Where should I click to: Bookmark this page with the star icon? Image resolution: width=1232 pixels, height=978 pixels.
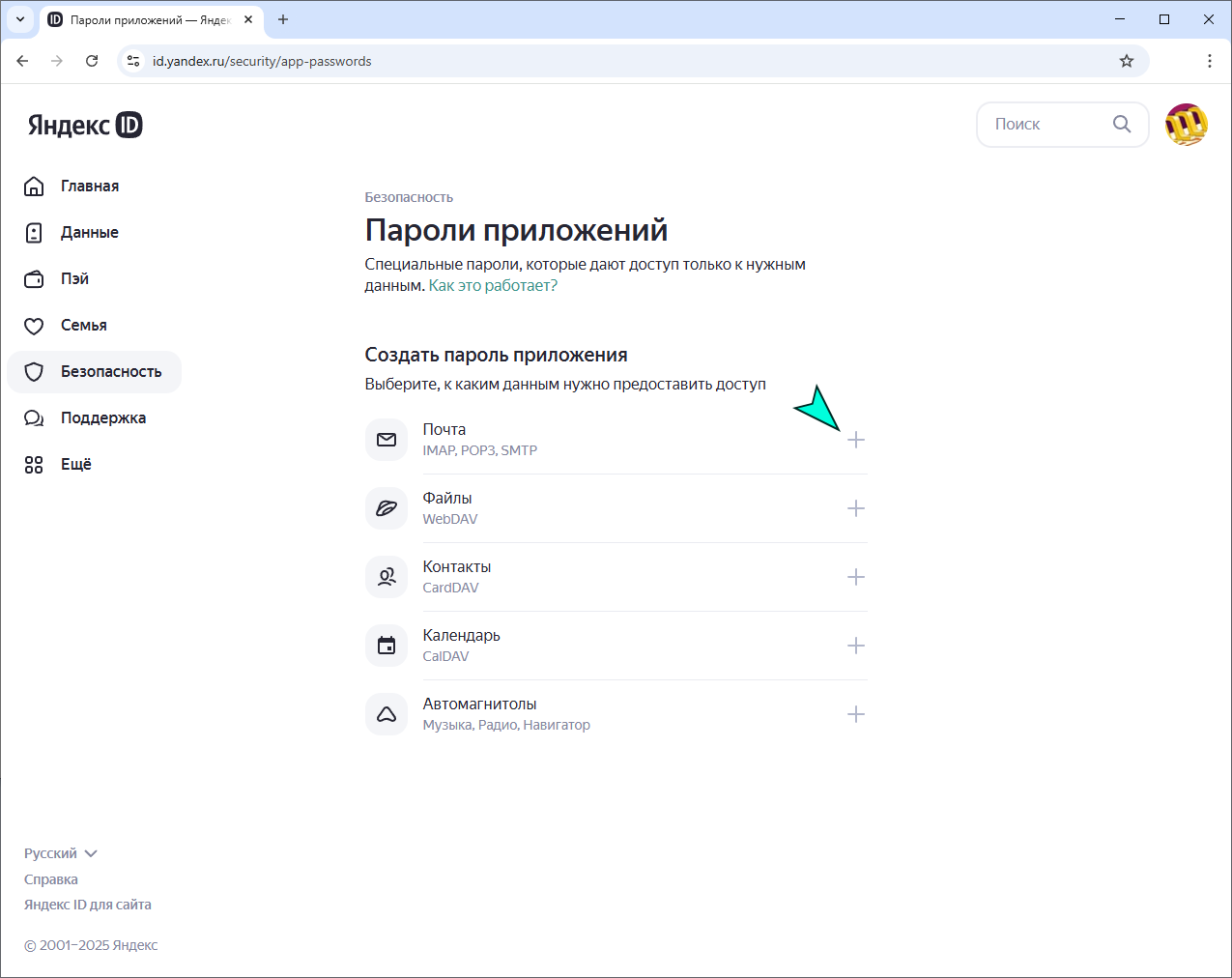pos(1126,60)
